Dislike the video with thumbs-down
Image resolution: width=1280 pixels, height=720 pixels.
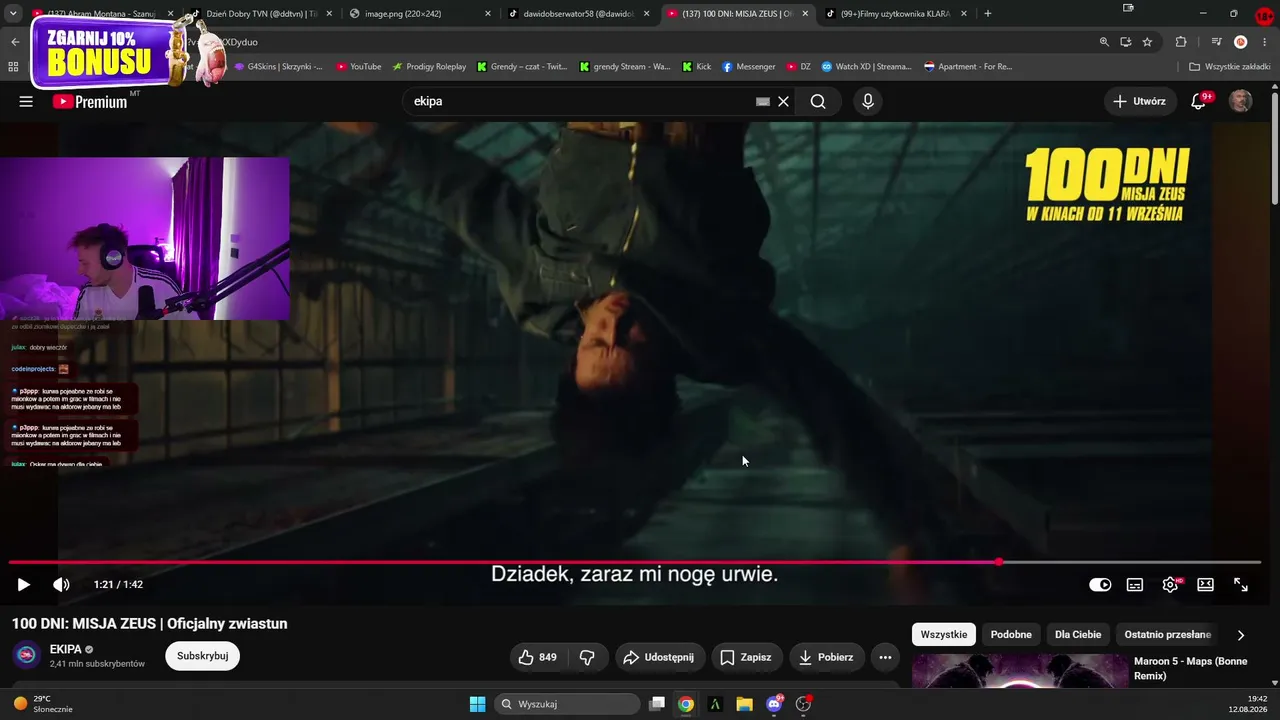click(587, 657)
